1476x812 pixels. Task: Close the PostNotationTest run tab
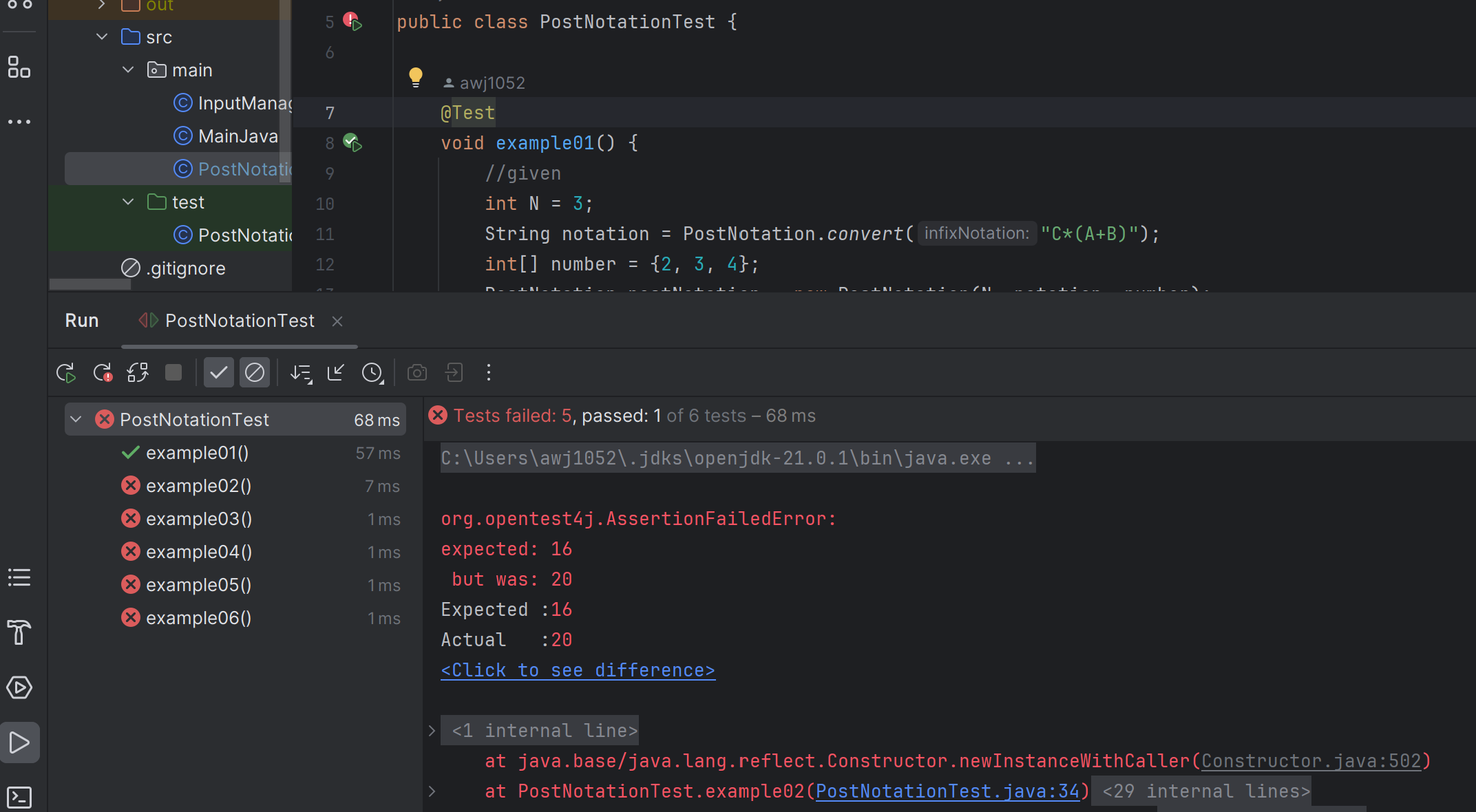pos(337,321)
